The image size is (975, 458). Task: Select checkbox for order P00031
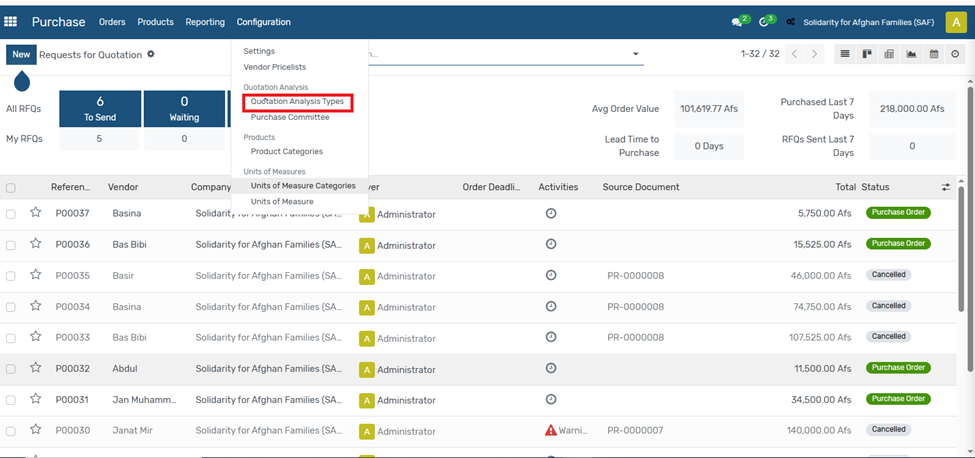click(11, 400)
